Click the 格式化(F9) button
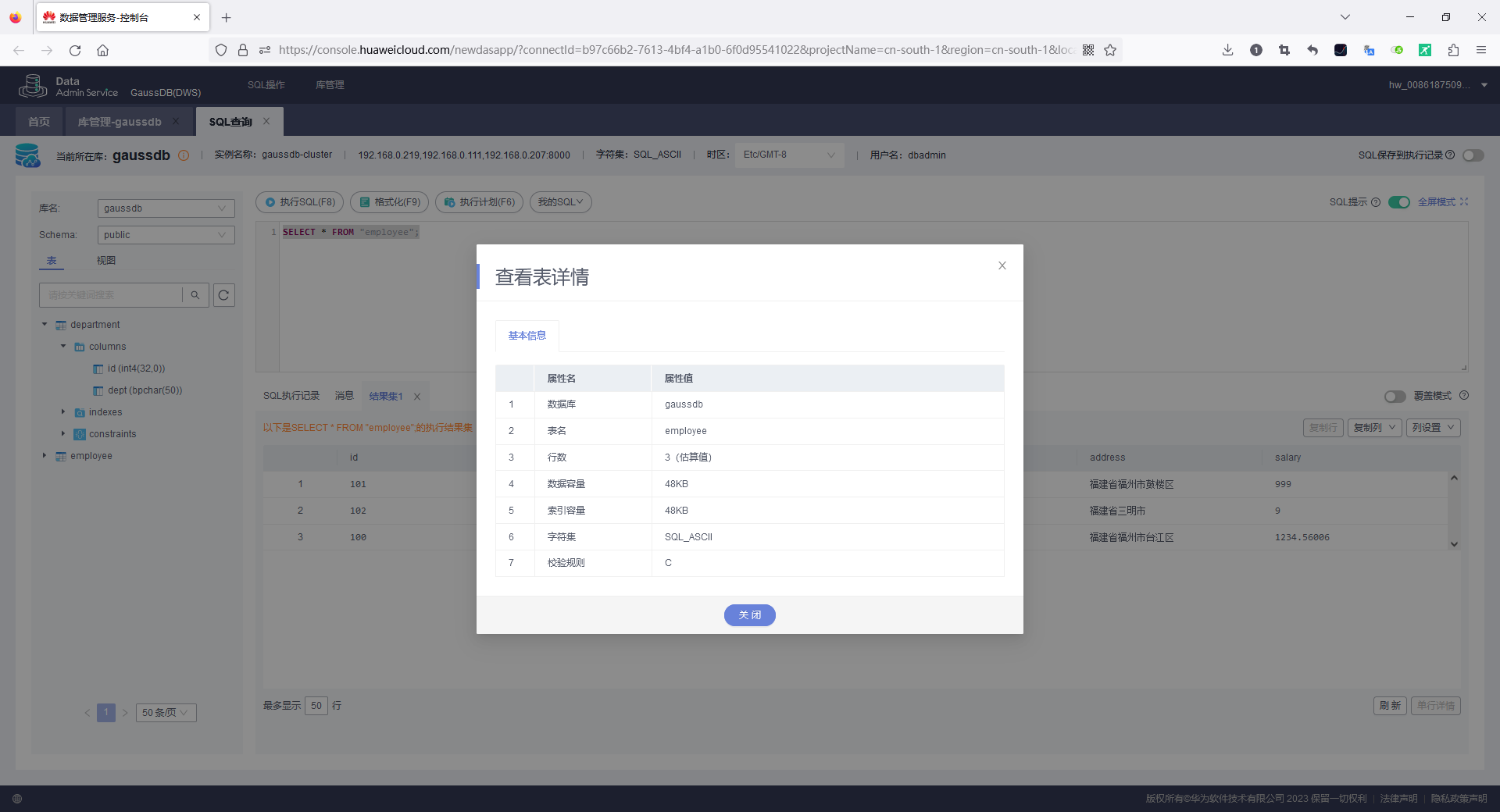The height and width of the screenshot is (812, 1500). coord(390,202)
